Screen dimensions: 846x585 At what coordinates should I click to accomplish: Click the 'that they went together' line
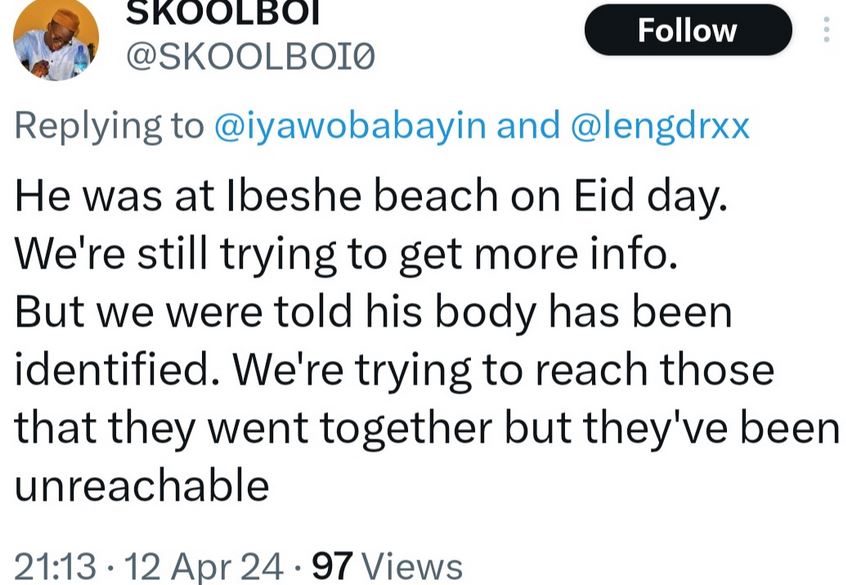pos(426,429)
